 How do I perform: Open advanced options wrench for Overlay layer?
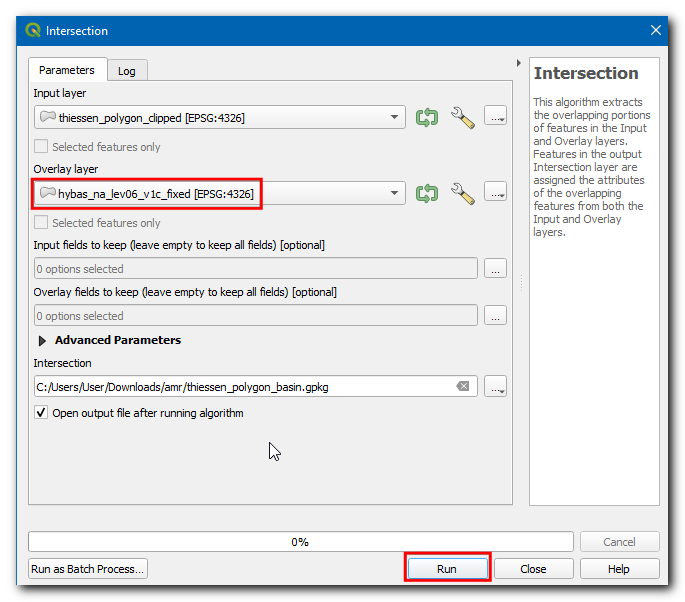[x=462, y=193]
